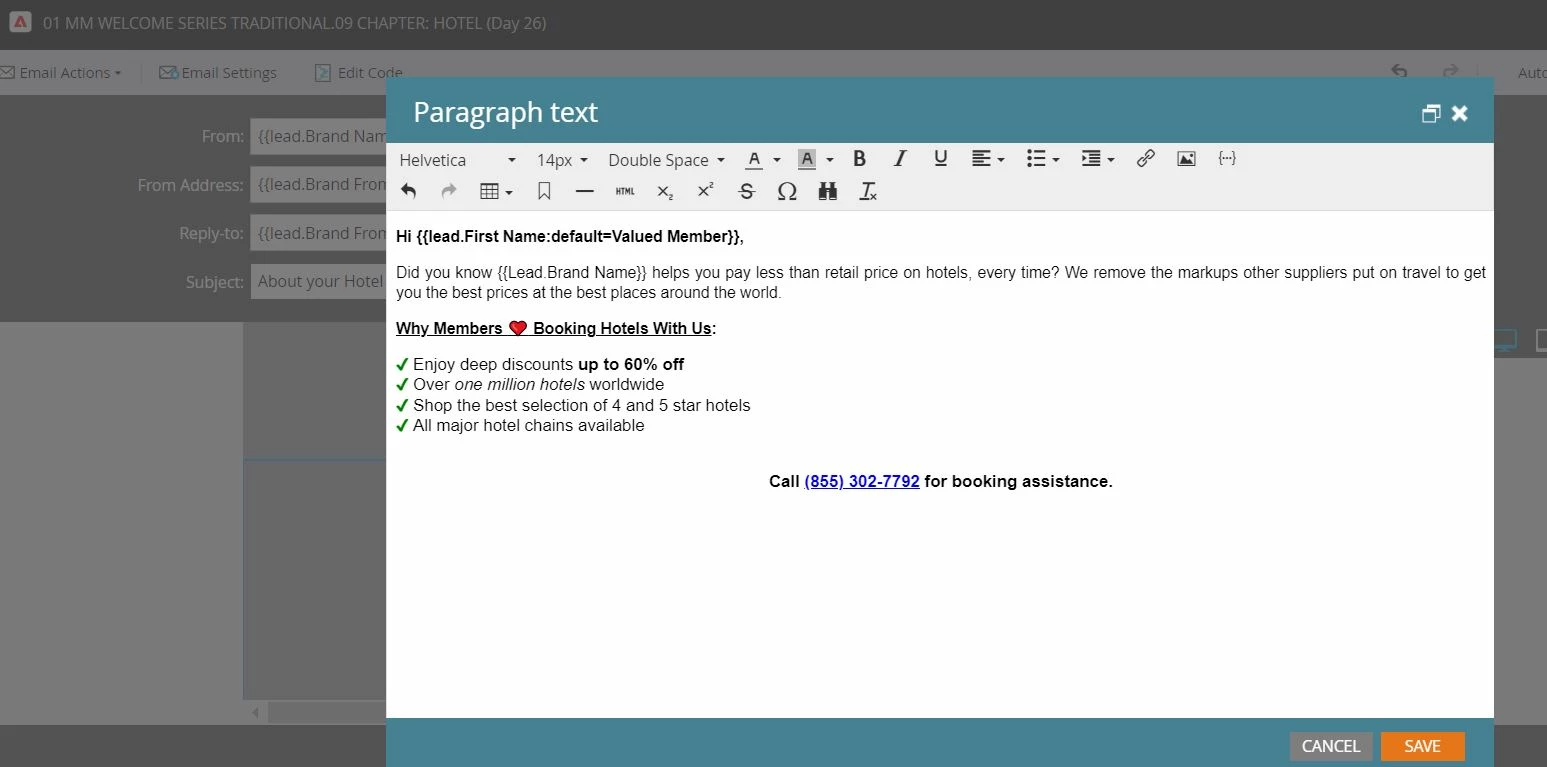This screenshot has width=1547, height=767.
Task: Click the (855) 302-7792 phone link
Action: pos(862,481)
